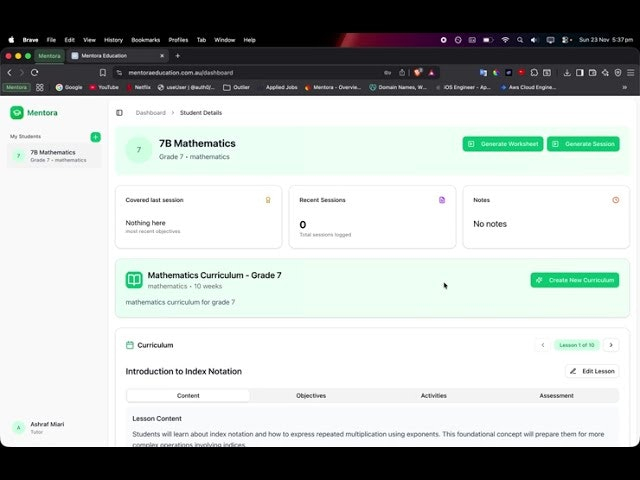
Task: Click the Recent Sessions purple document icon
Action: pos(442,200)
